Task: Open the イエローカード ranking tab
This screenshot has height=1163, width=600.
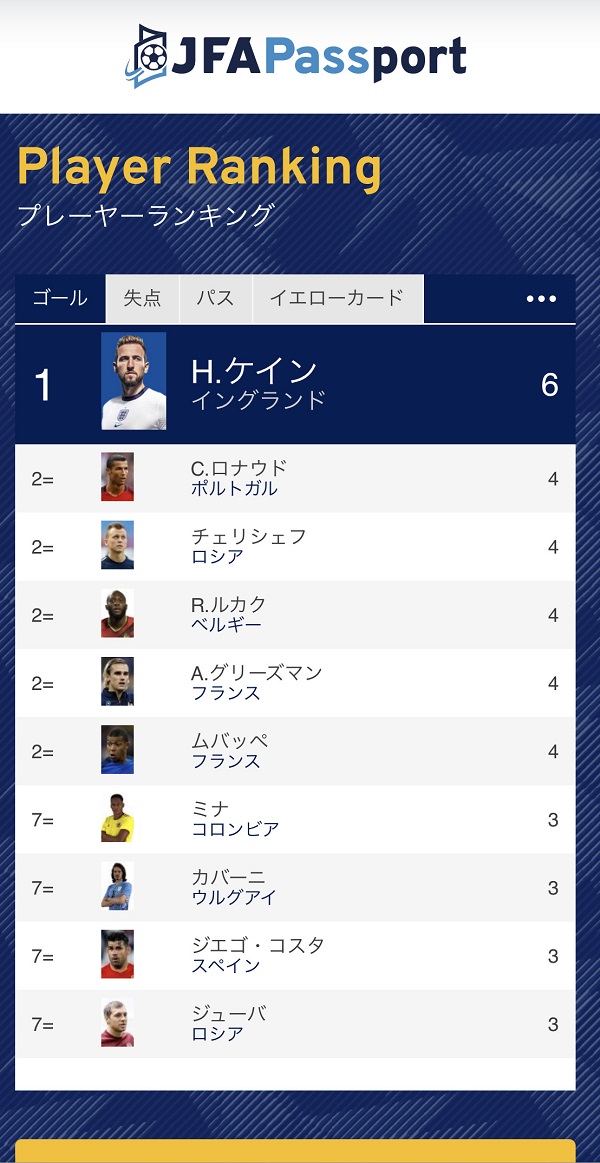Action: pyautogui.click(x=337, y=297)
